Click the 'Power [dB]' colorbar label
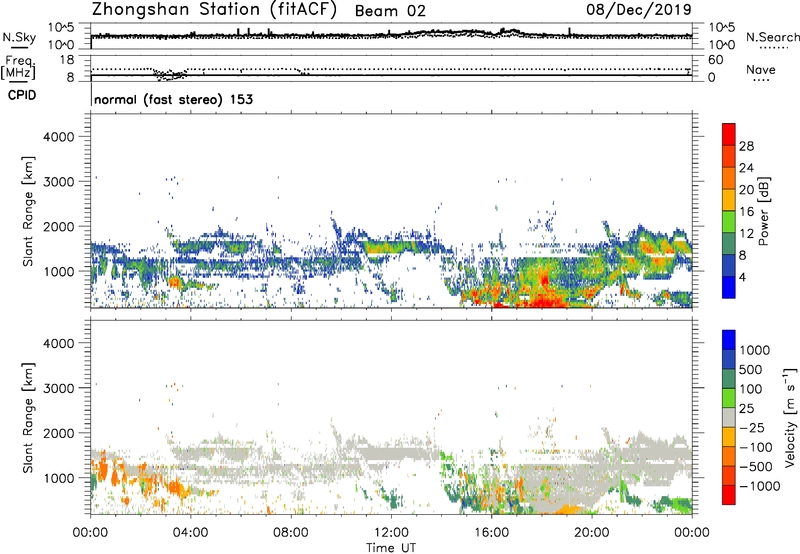This screenshot has height=554, width=800. 764,211
